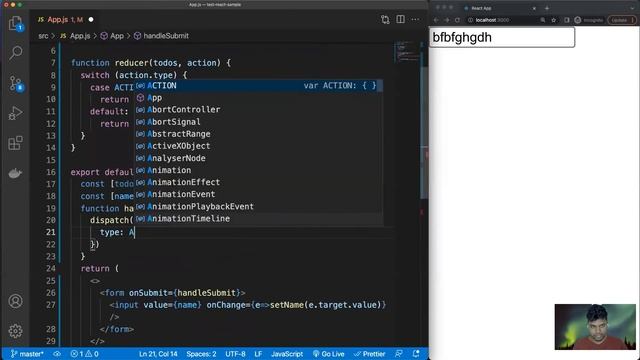Open a new browser tab
Image resolution: width=640 pixels, height=360 pixels.
tap(547, 8)
